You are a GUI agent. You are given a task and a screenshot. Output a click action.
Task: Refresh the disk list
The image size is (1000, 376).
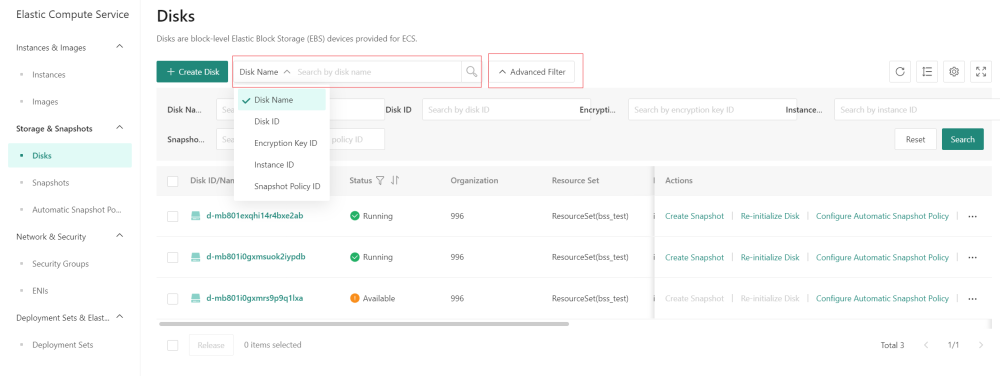[x=900, y=72]
